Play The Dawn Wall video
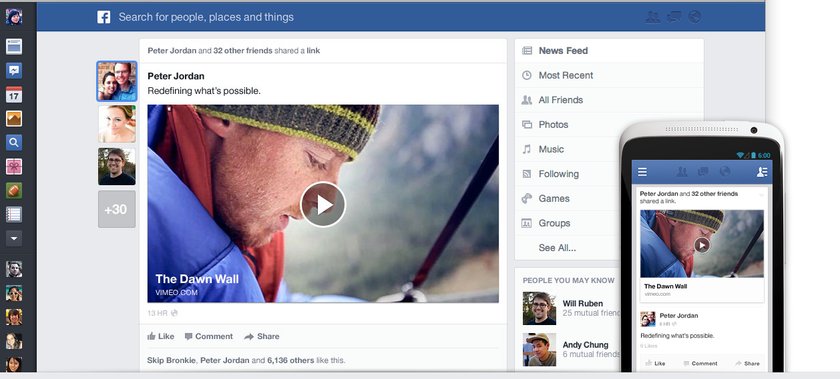 [x=323, y=204]
